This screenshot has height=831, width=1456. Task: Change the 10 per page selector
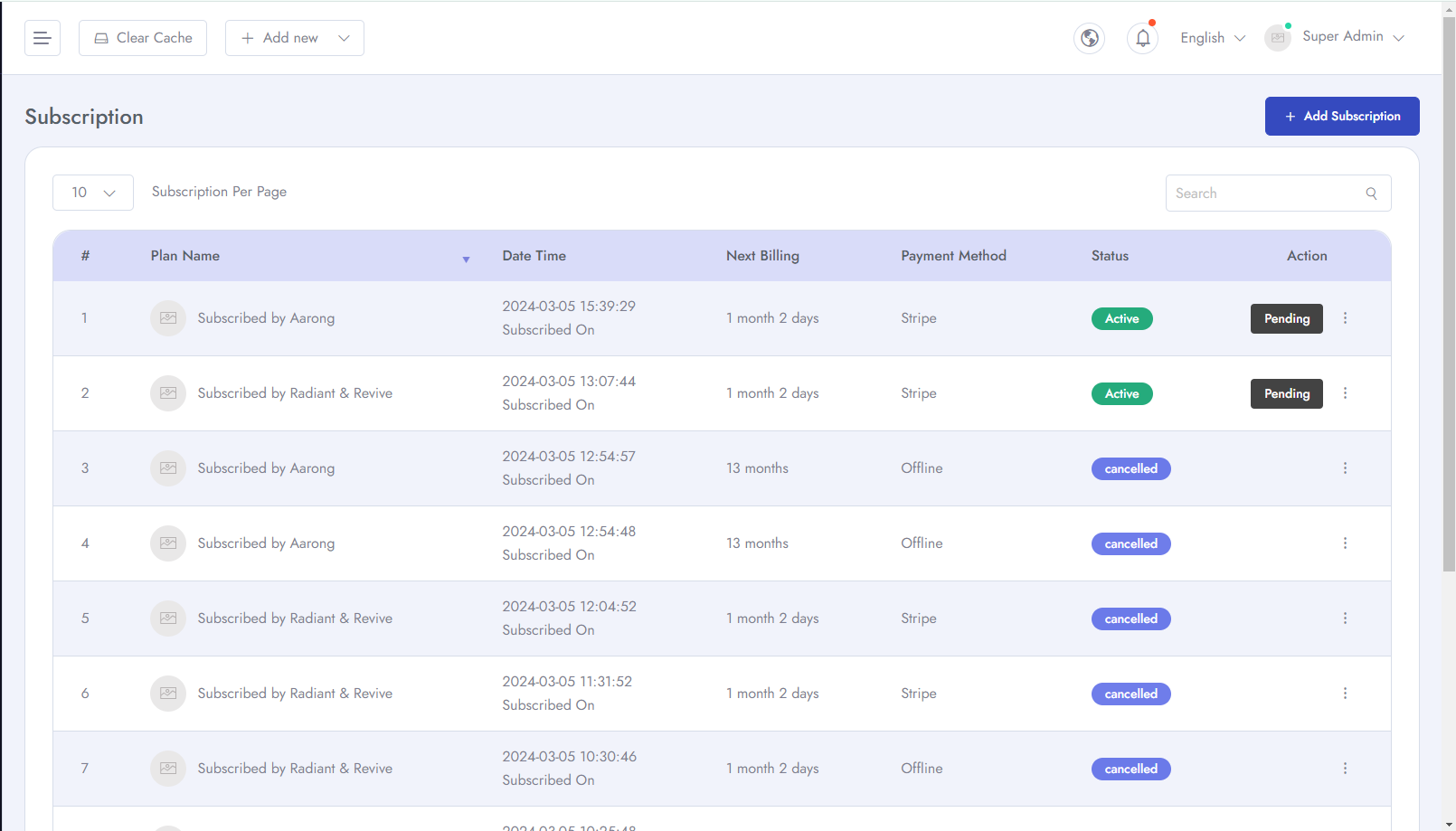(93, 193)
